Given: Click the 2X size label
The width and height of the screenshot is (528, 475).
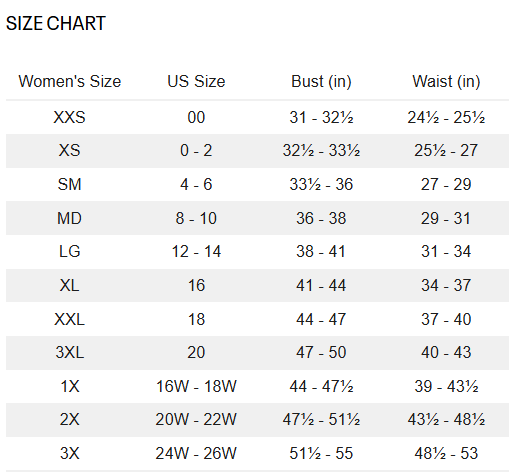Looking at the screenshot, I should 70,419.
